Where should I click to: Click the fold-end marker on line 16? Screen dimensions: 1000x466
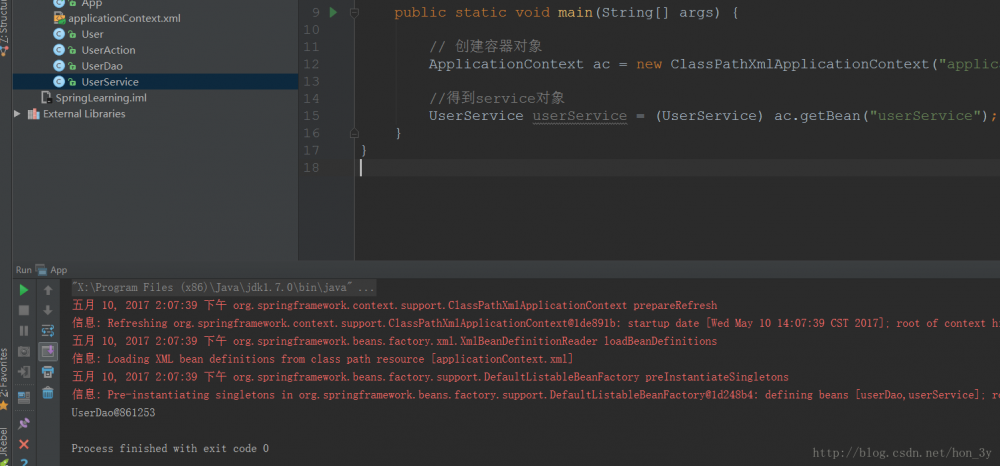(354, 133)
